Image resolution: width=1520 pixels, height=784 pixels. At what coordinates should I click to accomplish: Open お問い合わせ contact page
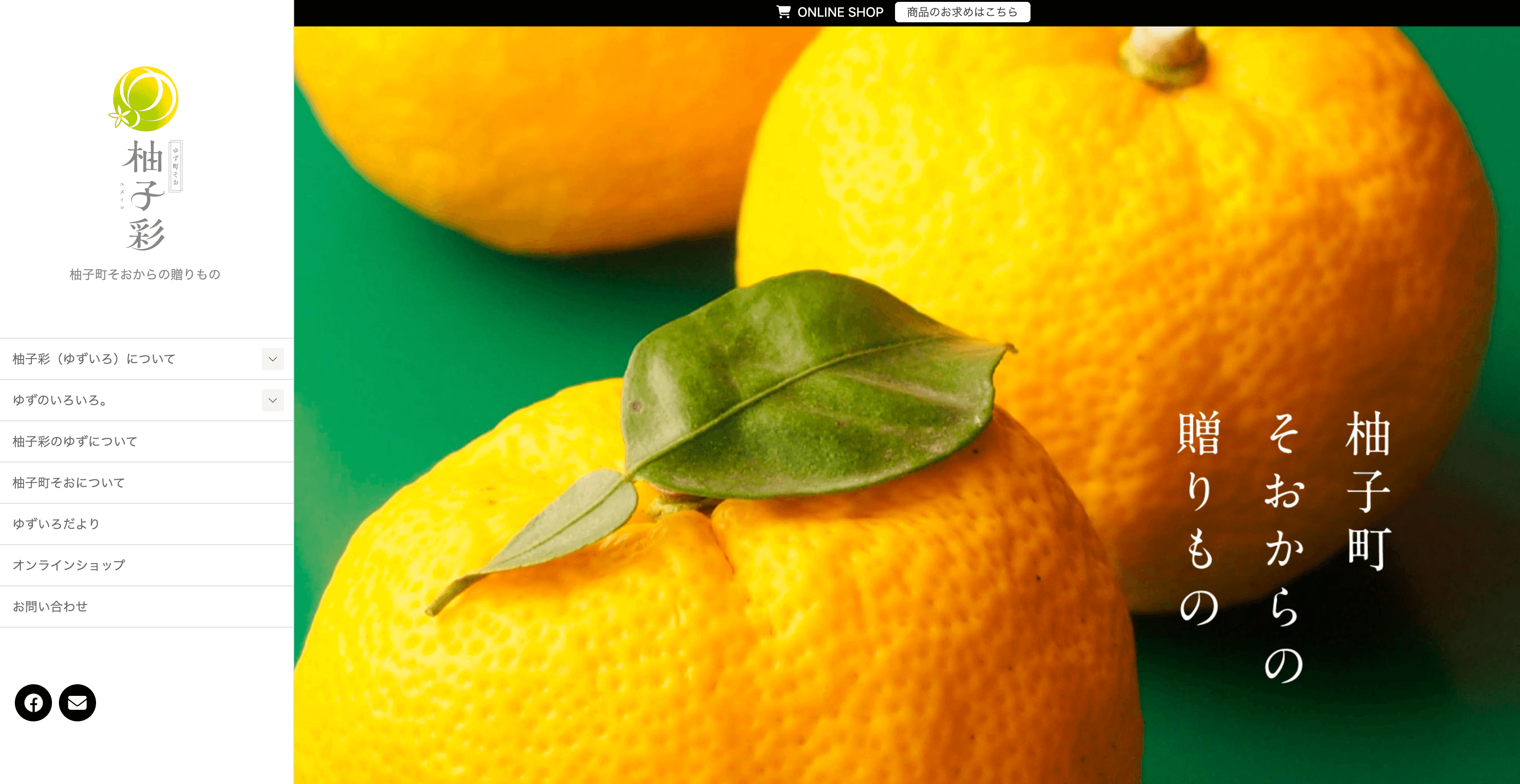tap(146, 606)
